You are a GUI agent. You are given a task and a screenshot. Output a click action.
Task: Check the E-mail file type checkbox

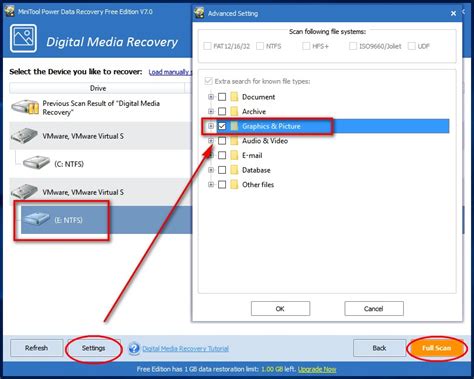coord(222,155)
